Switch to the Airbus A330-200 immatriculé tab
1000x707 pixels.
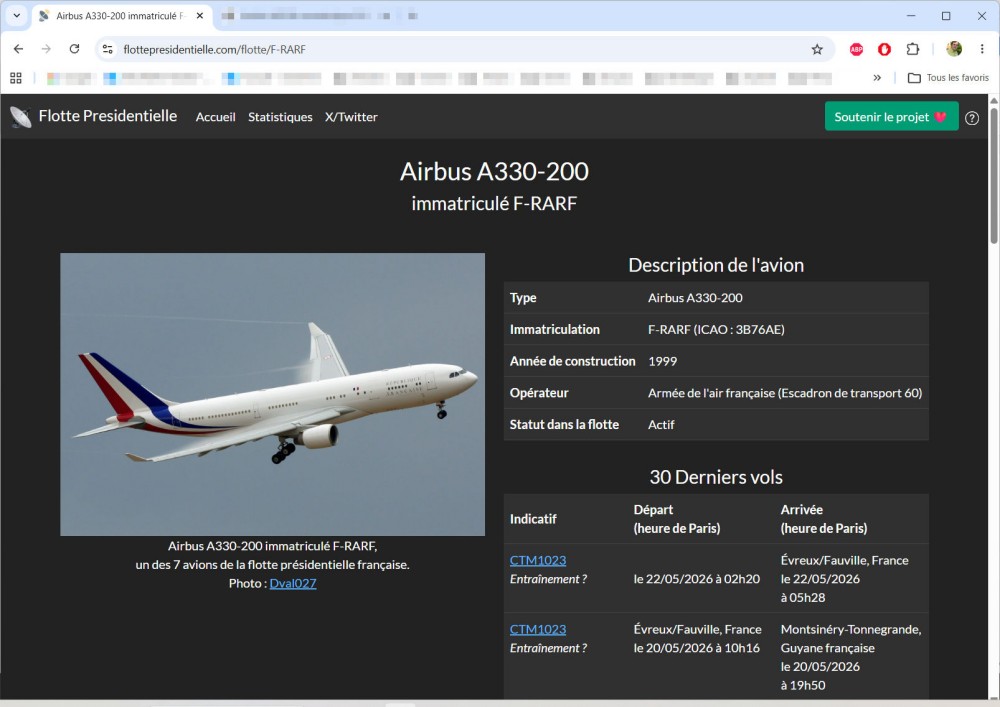pyautogui.click(x=121, y=16)
